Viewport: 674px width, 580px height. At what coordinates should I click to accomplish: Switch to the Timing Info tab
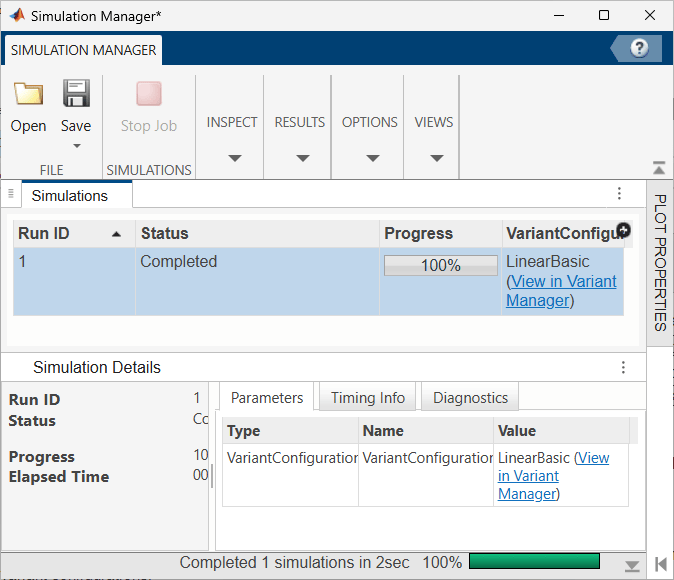(x=368, y=398)
